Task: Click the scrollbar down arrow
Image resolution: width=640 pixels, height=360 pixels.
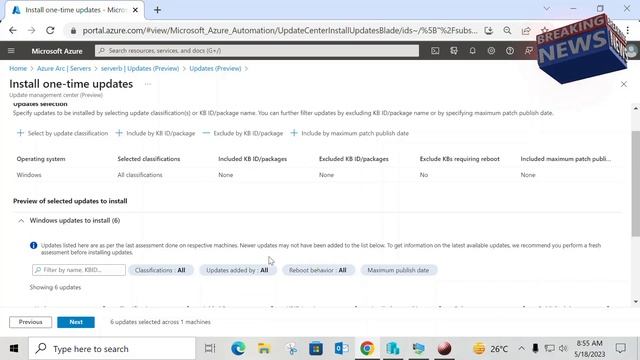Action: click(636, 302)
